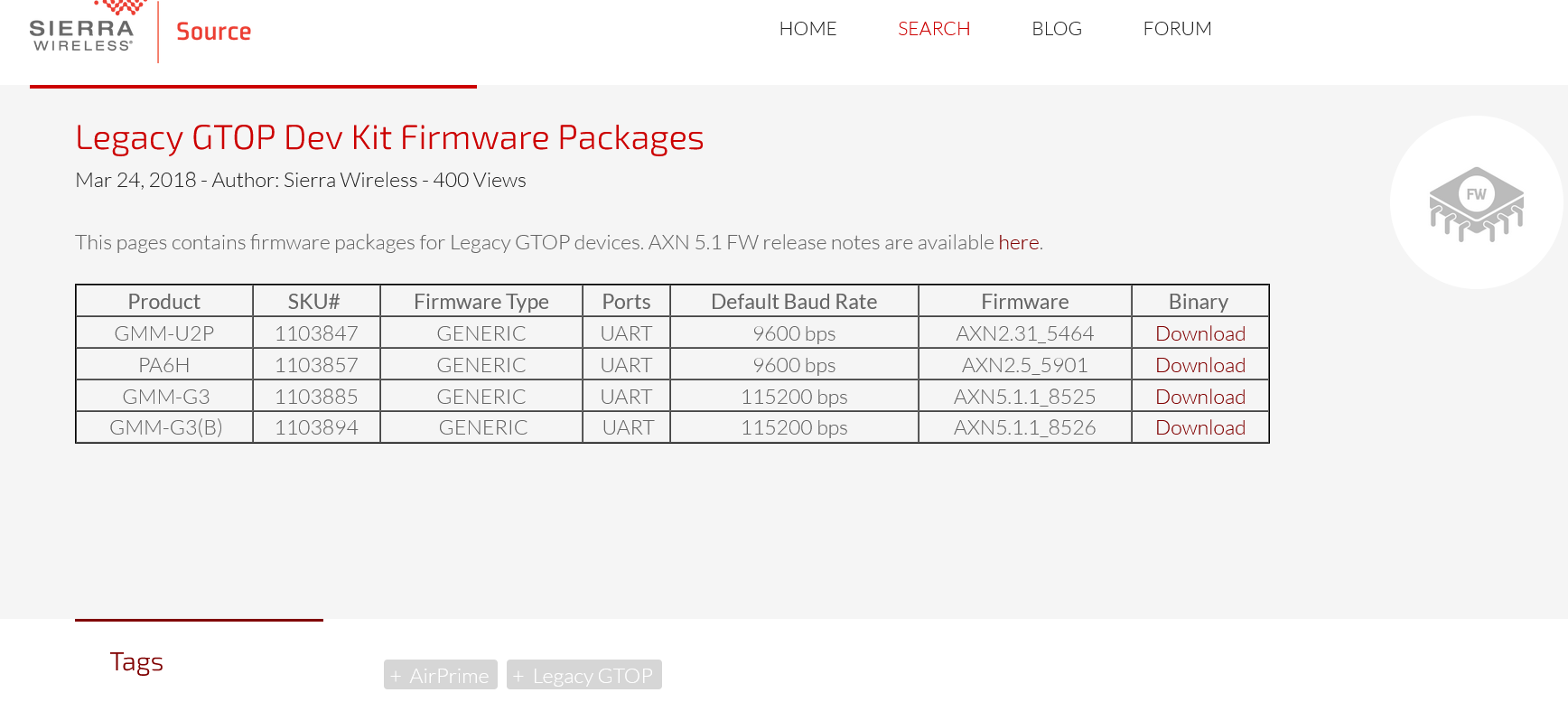Click the Sierra Wireless logo

tap(83, 29)
